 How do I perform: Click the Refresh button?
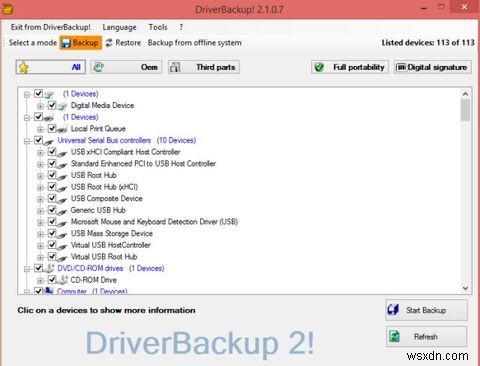pos(426,337)
